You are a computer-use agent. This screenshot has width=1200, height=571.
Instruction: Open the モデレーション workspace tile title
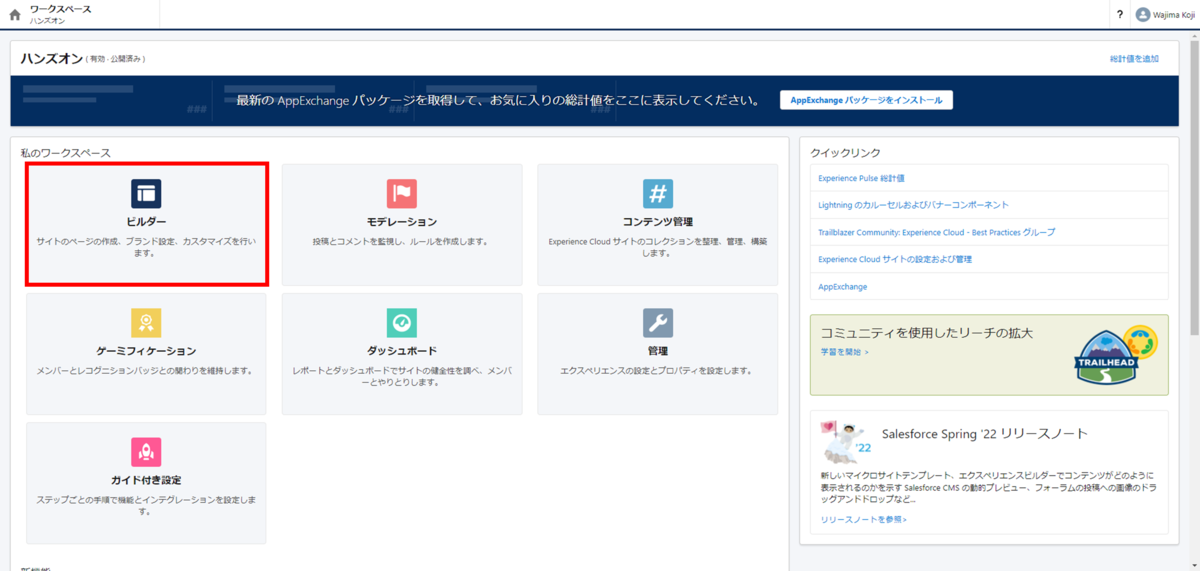[402, 222]
